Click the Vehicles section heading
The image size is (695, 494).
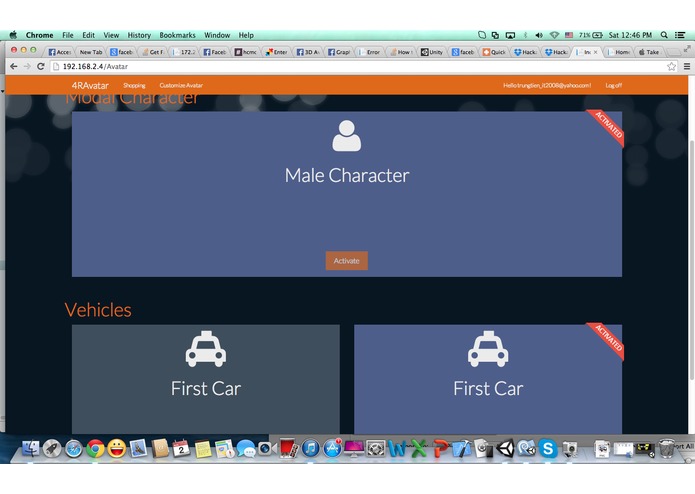point(98,310)
